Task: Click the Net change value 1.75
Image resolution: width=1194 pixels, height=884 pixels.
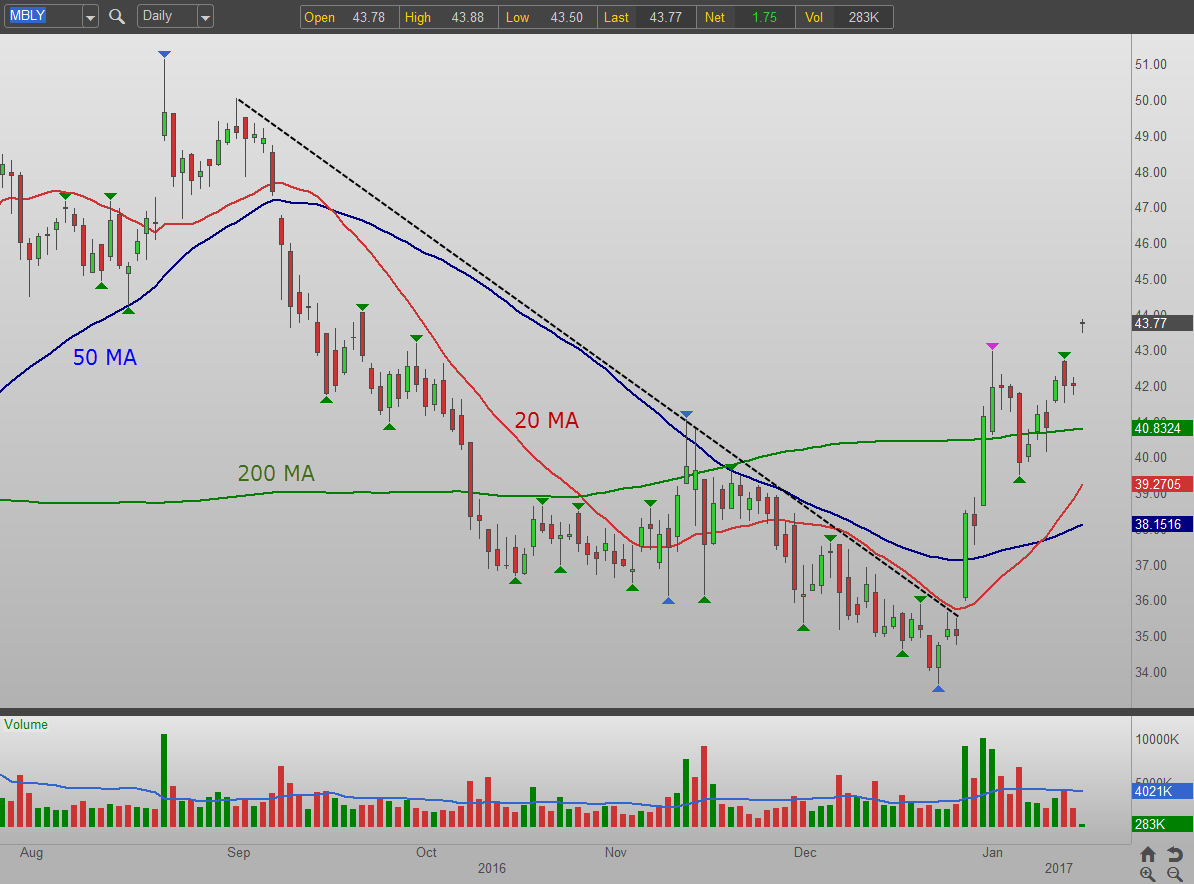Action: tap(765, 17)
